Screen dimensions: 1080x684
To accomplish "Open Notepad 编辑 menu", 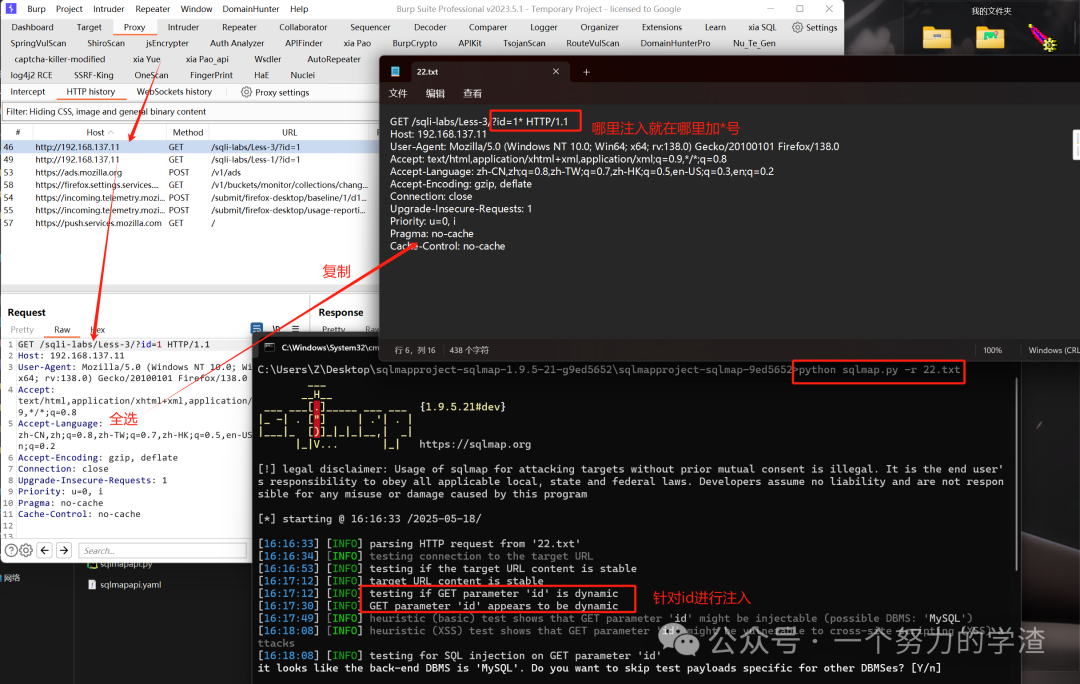I will pos(435,94).
